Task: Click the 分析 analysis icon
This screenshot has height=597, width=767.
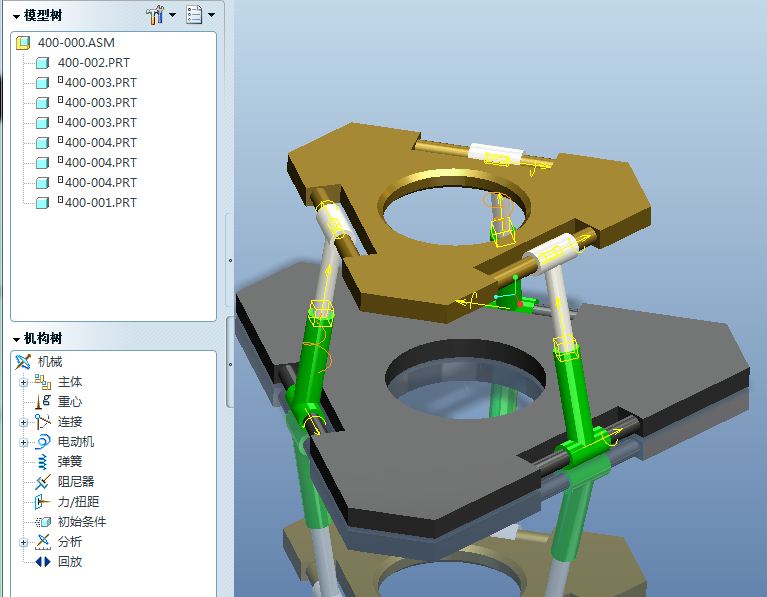Action: (x=43, y=542)
